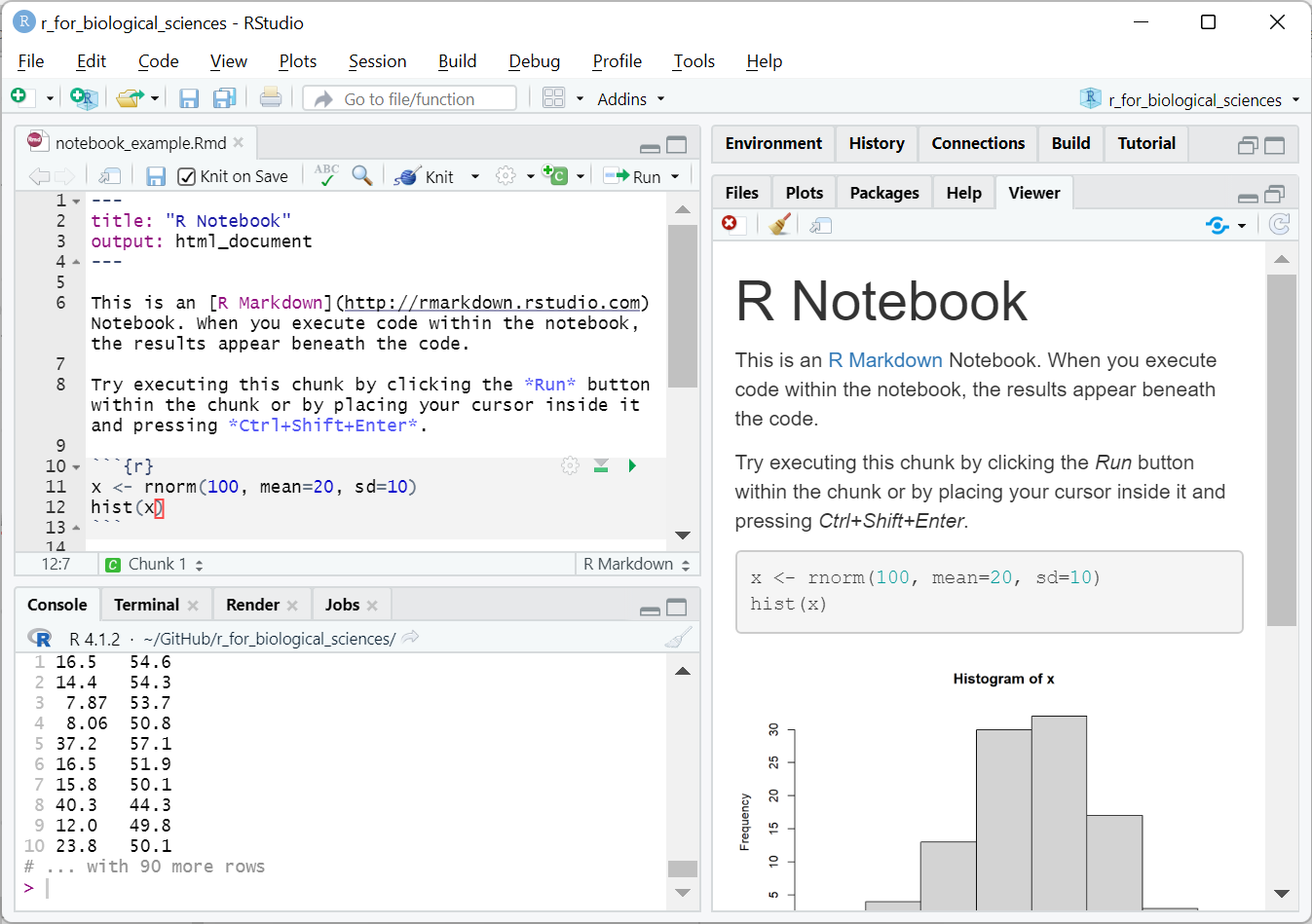Run current chunk with green play icon
The image size is (1312, 924).
click(632, 466)
